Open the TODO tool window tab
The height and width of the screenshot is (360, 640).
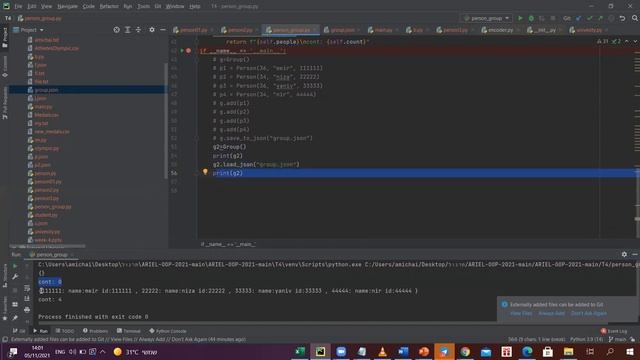[x=65, y=331]
